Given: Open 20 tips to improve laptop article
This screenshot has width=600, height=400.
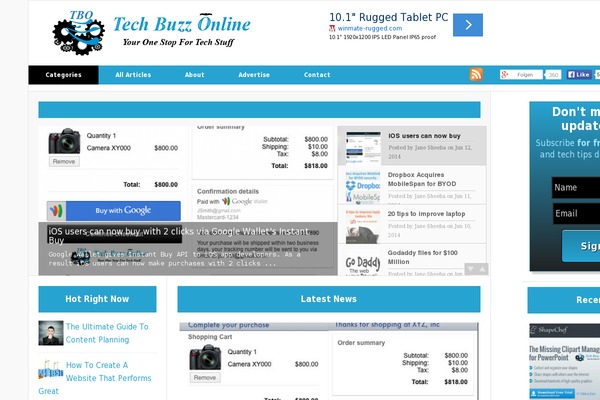Looking at the screenshot, I should [426, 214].
